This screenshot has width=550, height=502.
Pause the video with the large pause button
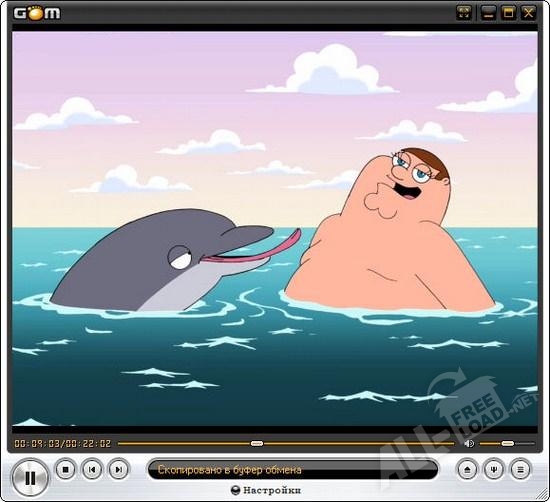click(30, 477)
